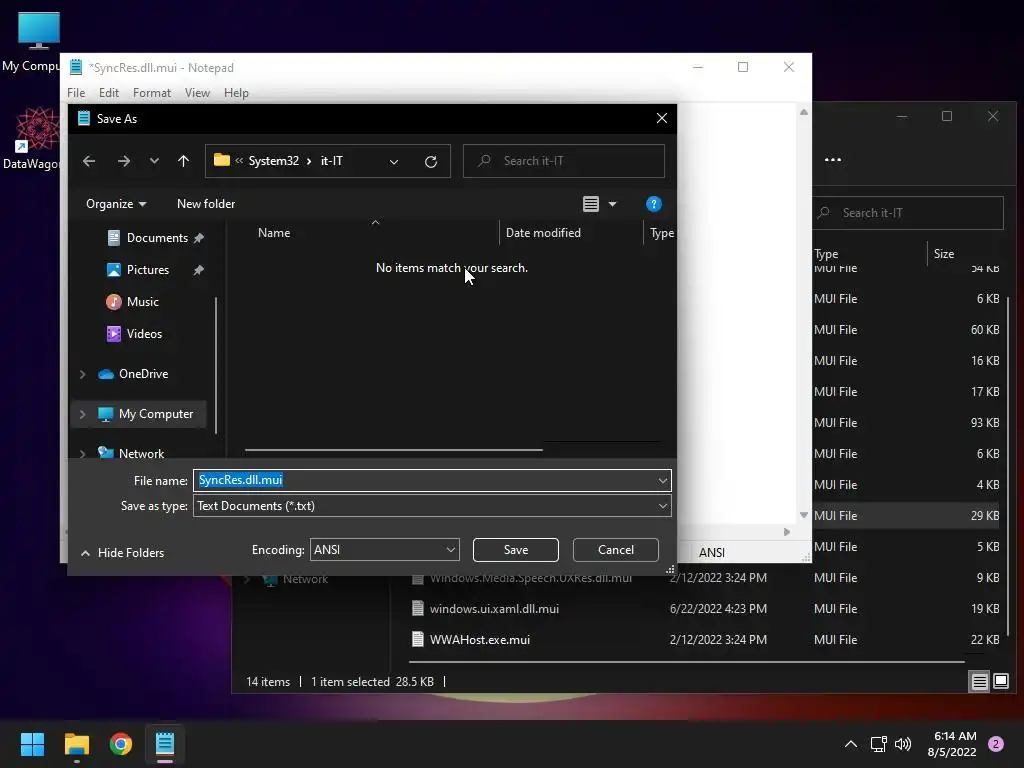
Task: Open Notepad Edit menu
Action: point(108,93)
